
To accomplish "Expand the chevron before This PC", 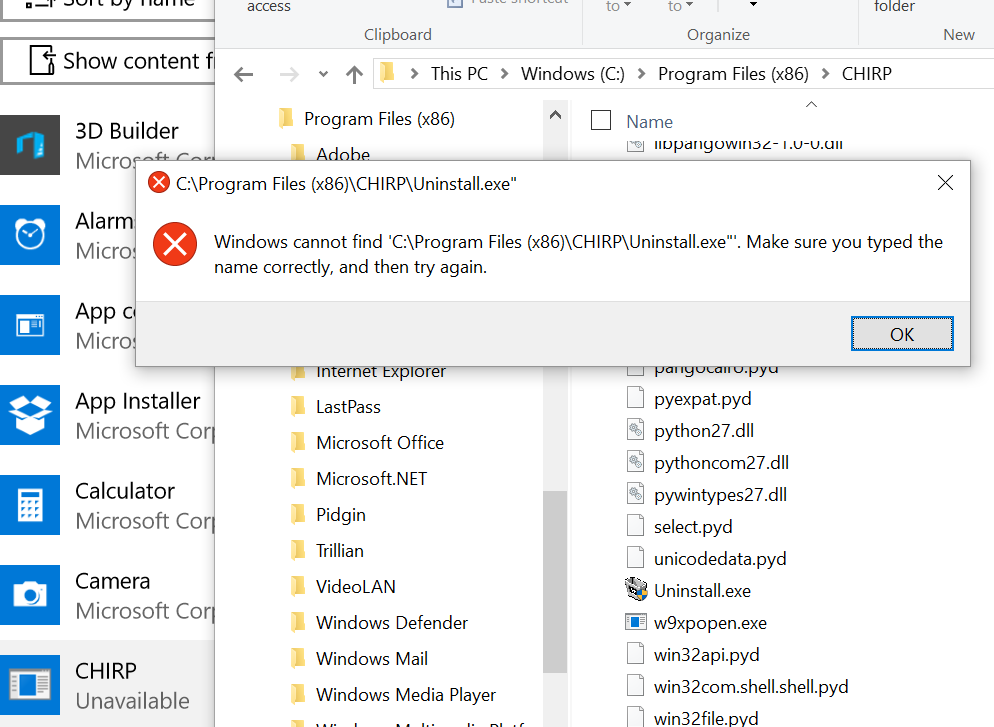I will point(415,74).
